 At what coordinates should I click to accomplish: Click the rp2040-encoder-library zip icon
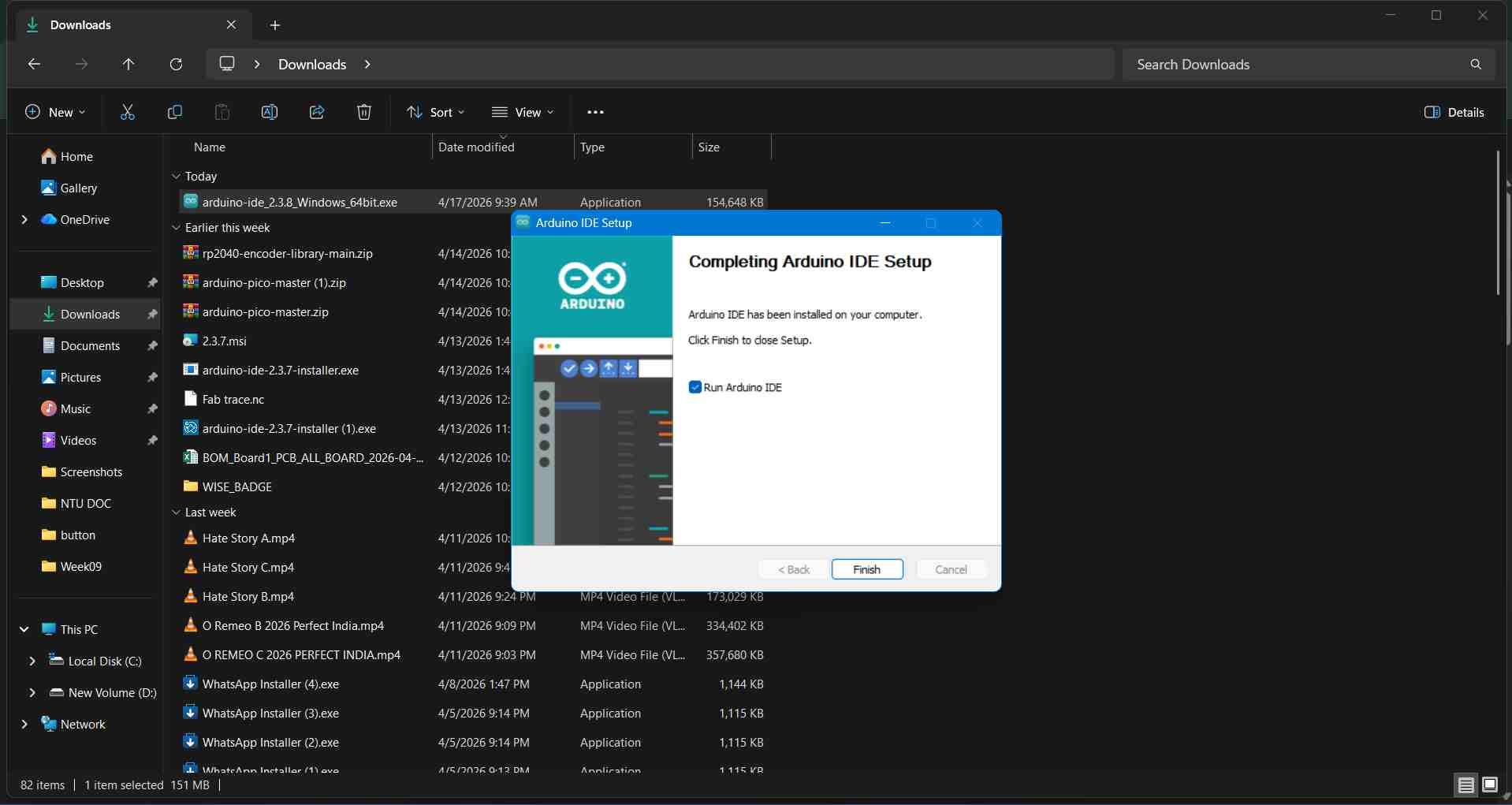[x=191, y=252]
